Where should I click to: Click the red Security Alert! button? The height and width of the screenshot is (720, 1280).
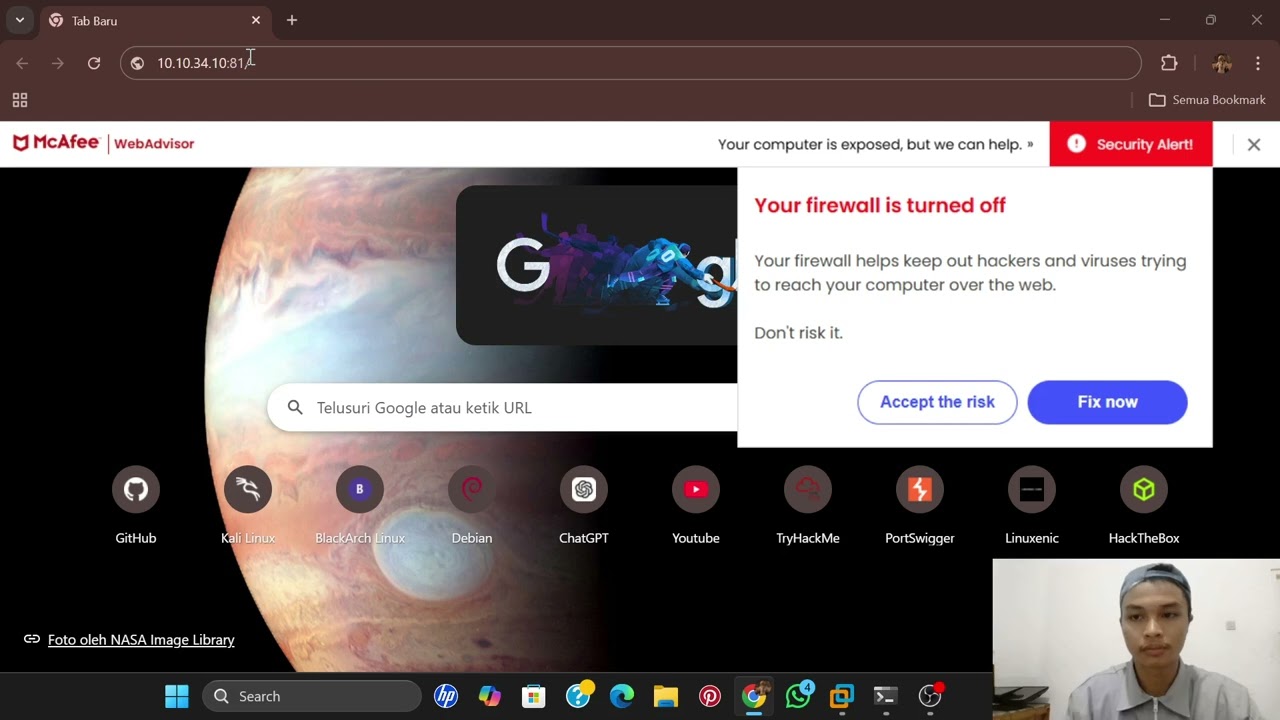tap(1131, 144)
